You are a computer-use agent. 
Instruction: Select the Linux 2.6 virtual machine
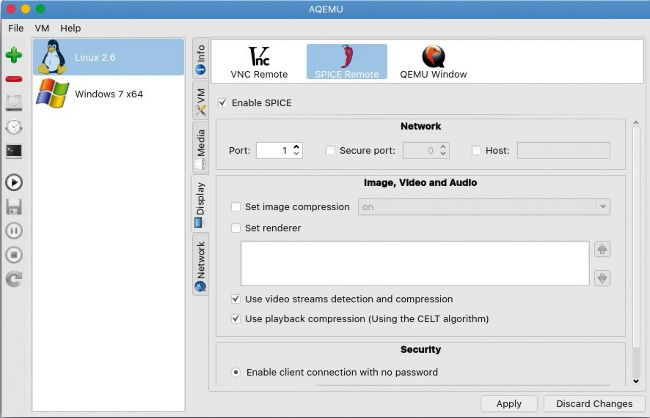pos(109,57)
